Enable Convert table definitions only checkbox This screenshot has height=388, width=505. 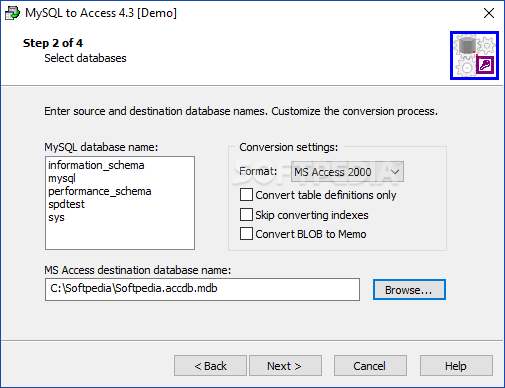[x=246, y=195]
